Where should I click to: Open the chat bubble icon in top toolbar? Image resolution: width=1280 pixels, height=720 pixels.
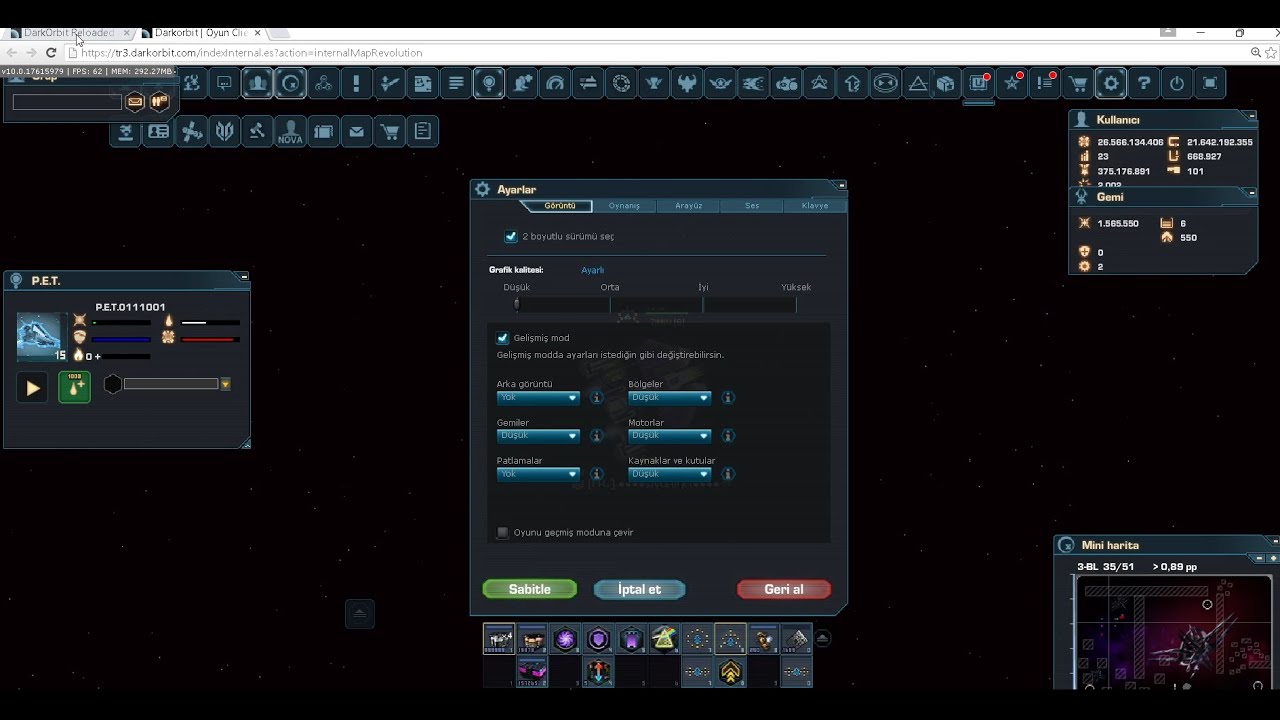tap(224, 84)
